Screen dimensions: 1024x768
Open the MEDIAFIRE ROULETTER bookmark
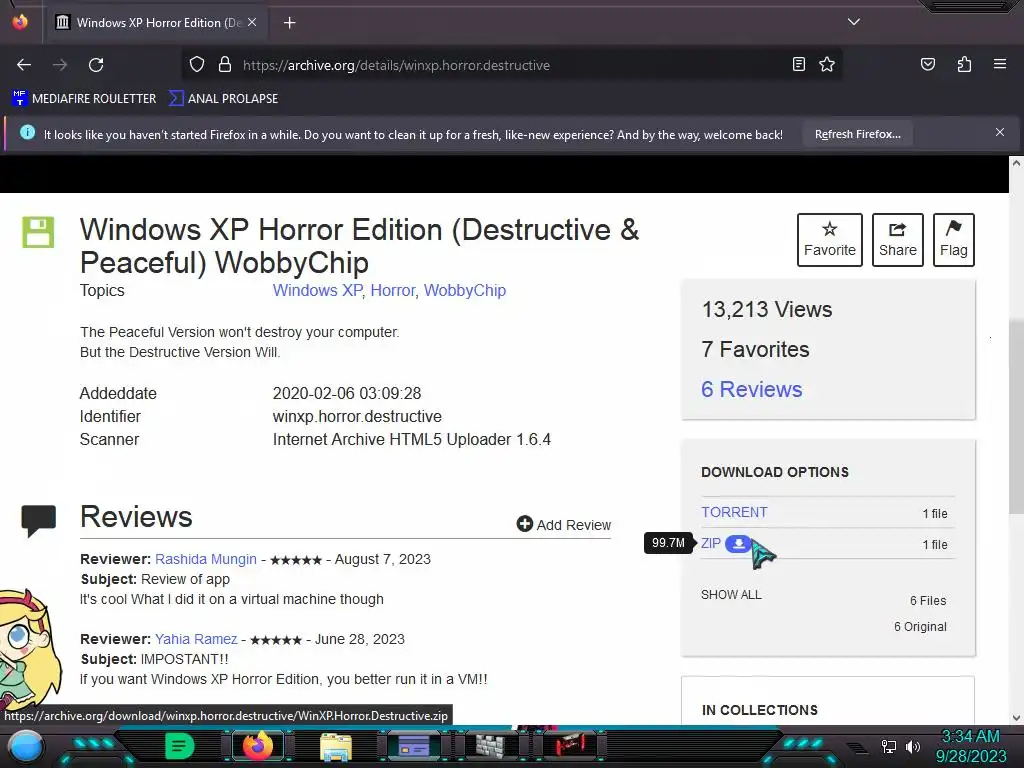point(84,99)
